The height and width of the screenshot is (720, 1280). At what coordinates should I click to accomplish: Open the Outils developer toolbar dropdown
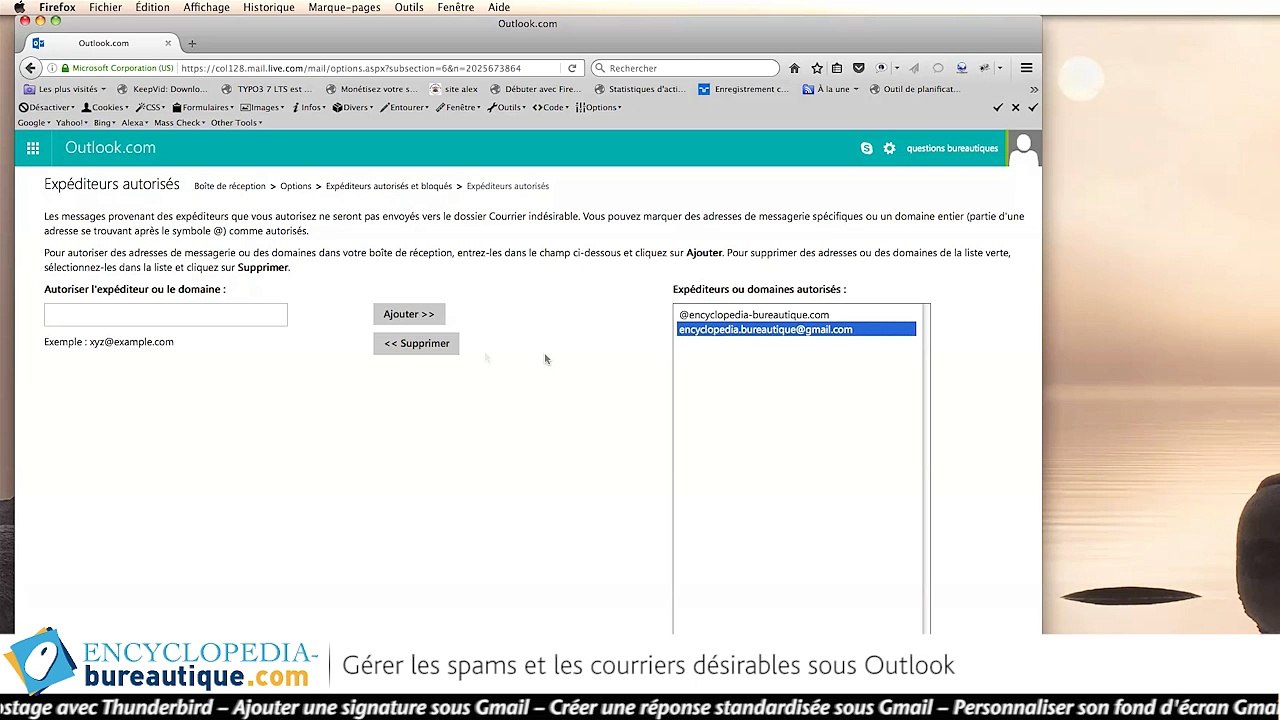click(x=507, y=107)
